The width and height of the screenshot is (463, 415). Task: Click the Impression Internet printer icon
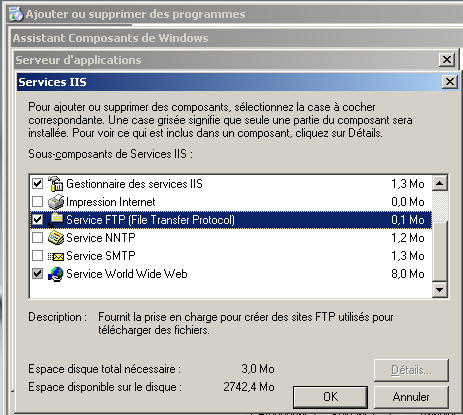tap(55, 202)
